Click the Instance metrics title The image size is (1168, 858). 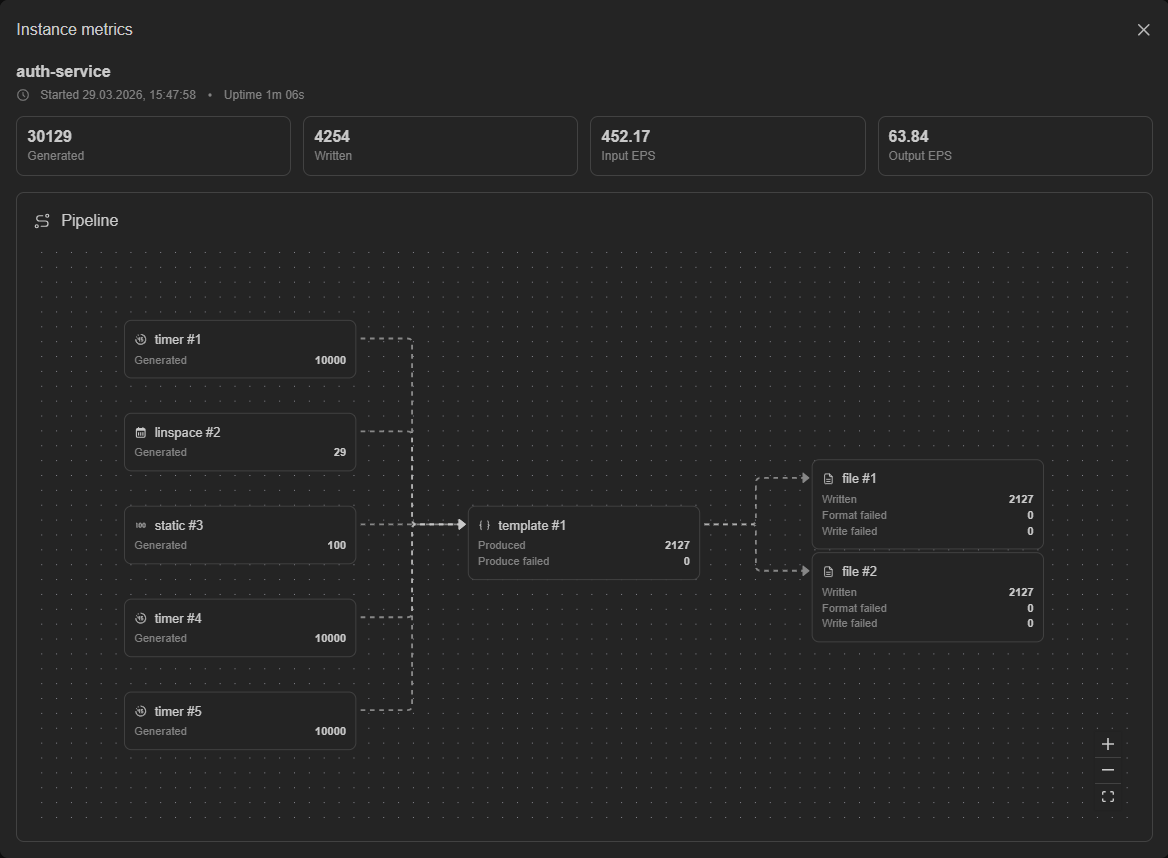click(x=74, y=30)
